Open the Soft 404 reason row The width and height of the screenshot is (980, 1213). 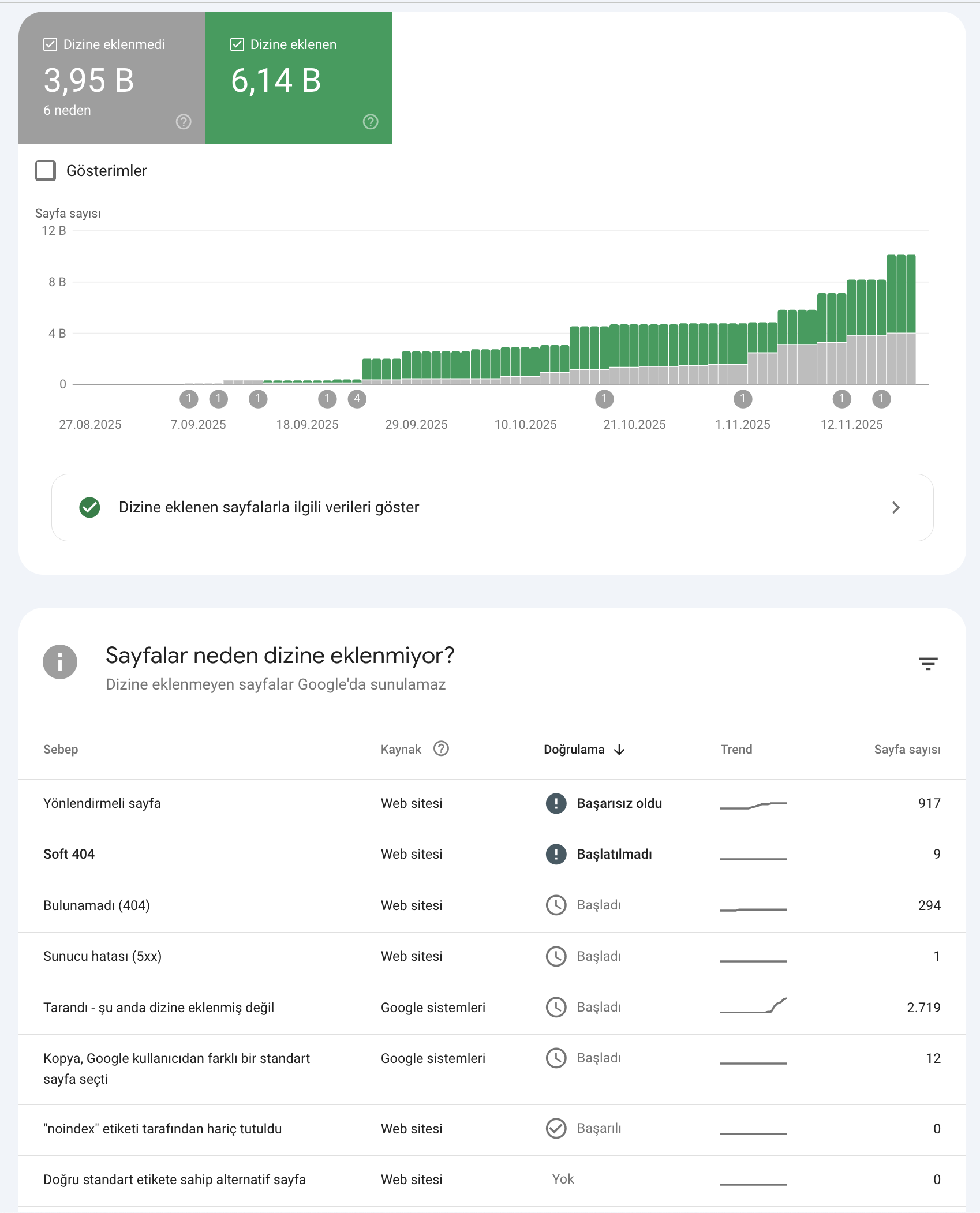(492, 855)
